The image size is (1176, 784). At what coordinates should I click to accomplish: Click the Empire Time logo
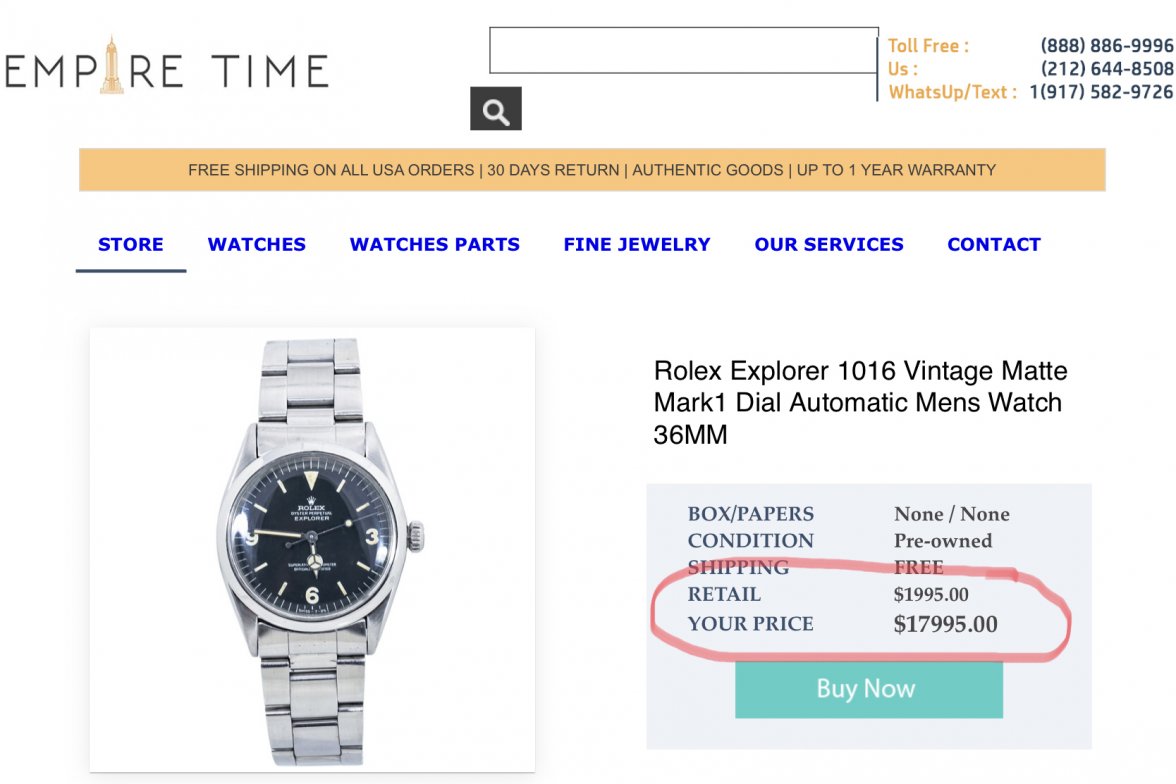point(167,68)
